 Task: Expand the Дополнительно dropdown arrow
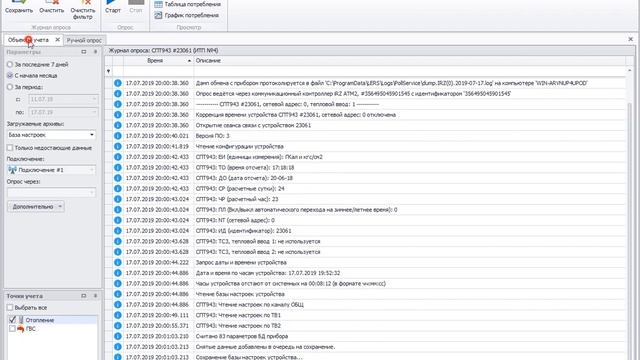click(x=60, y=207)
